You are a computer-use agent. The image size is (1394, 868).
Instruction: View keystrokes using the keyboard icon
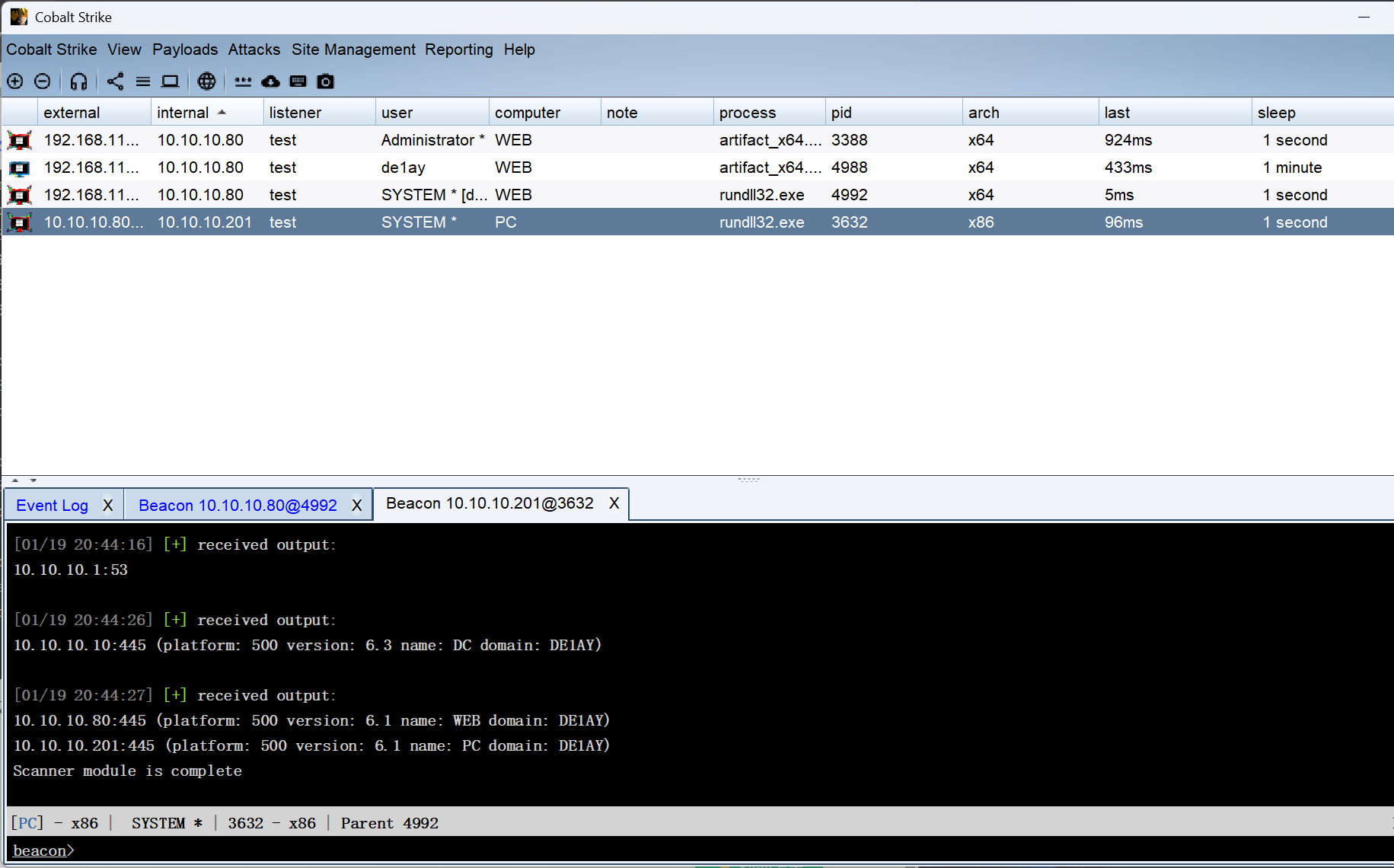[298, 81]
